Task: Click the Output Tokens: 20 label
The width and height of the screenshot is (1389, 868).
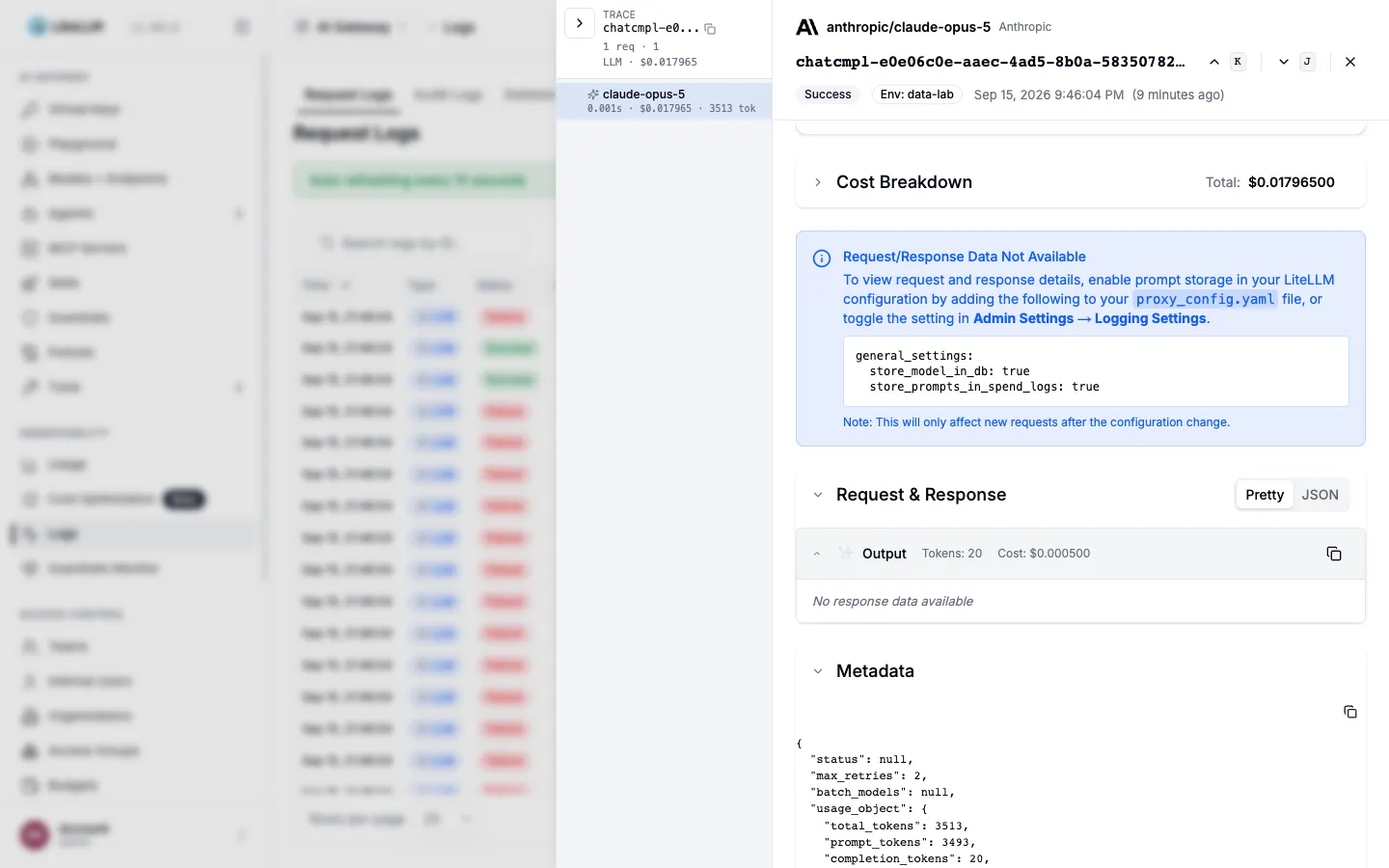Action: [x=952, y=554]
